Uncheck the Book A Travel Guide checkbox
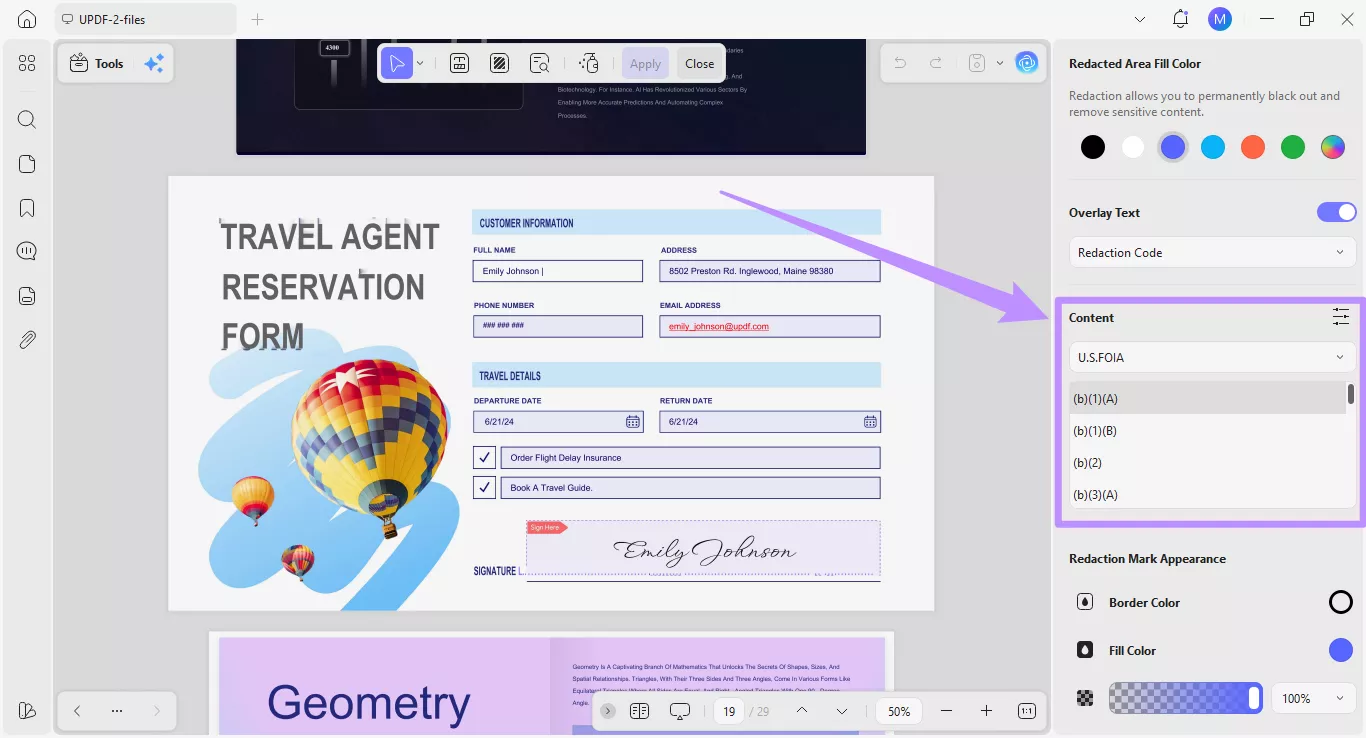Viewport: 1366px width, 738px height. [484, 487]
